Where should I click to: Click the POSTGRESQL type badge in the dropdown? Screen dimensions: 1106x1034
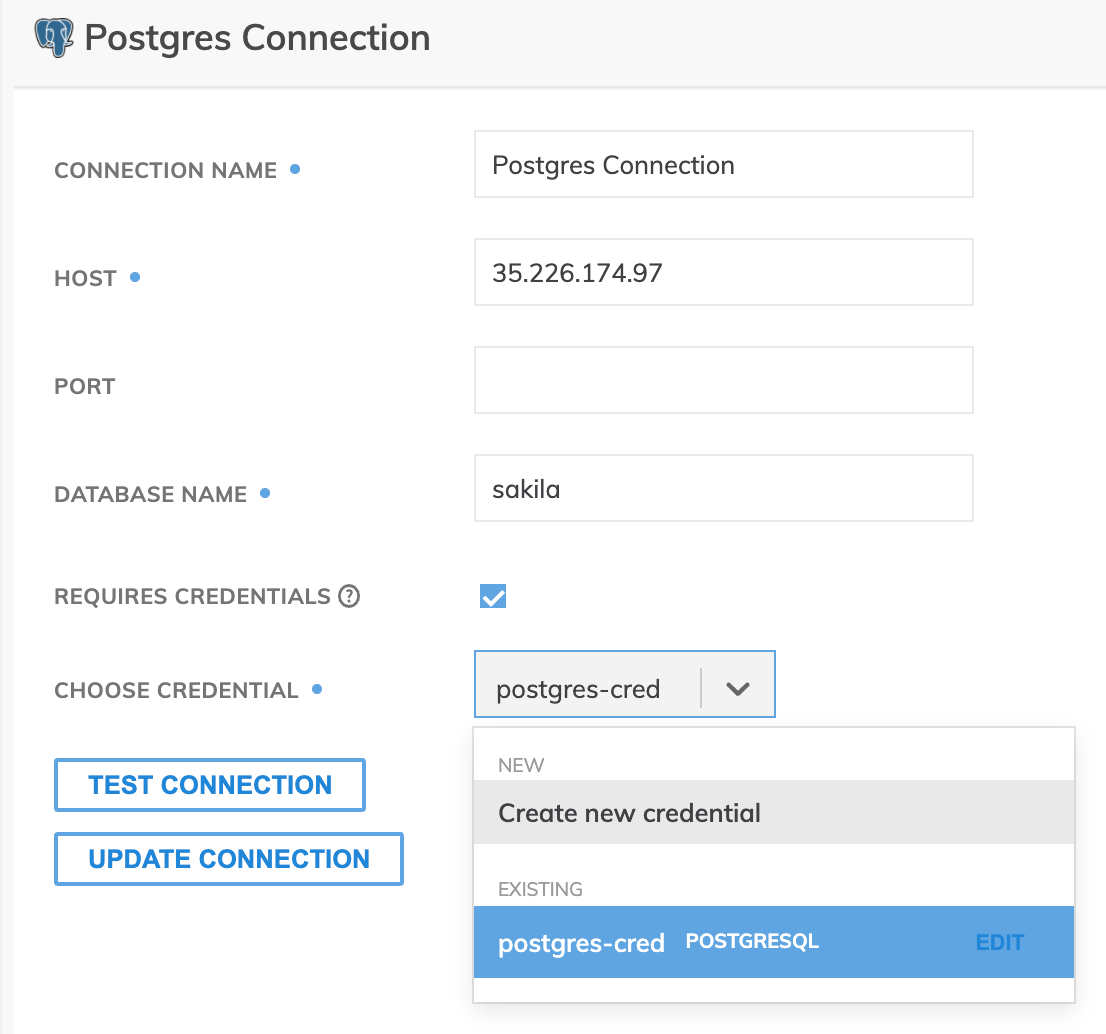point(752,941)
